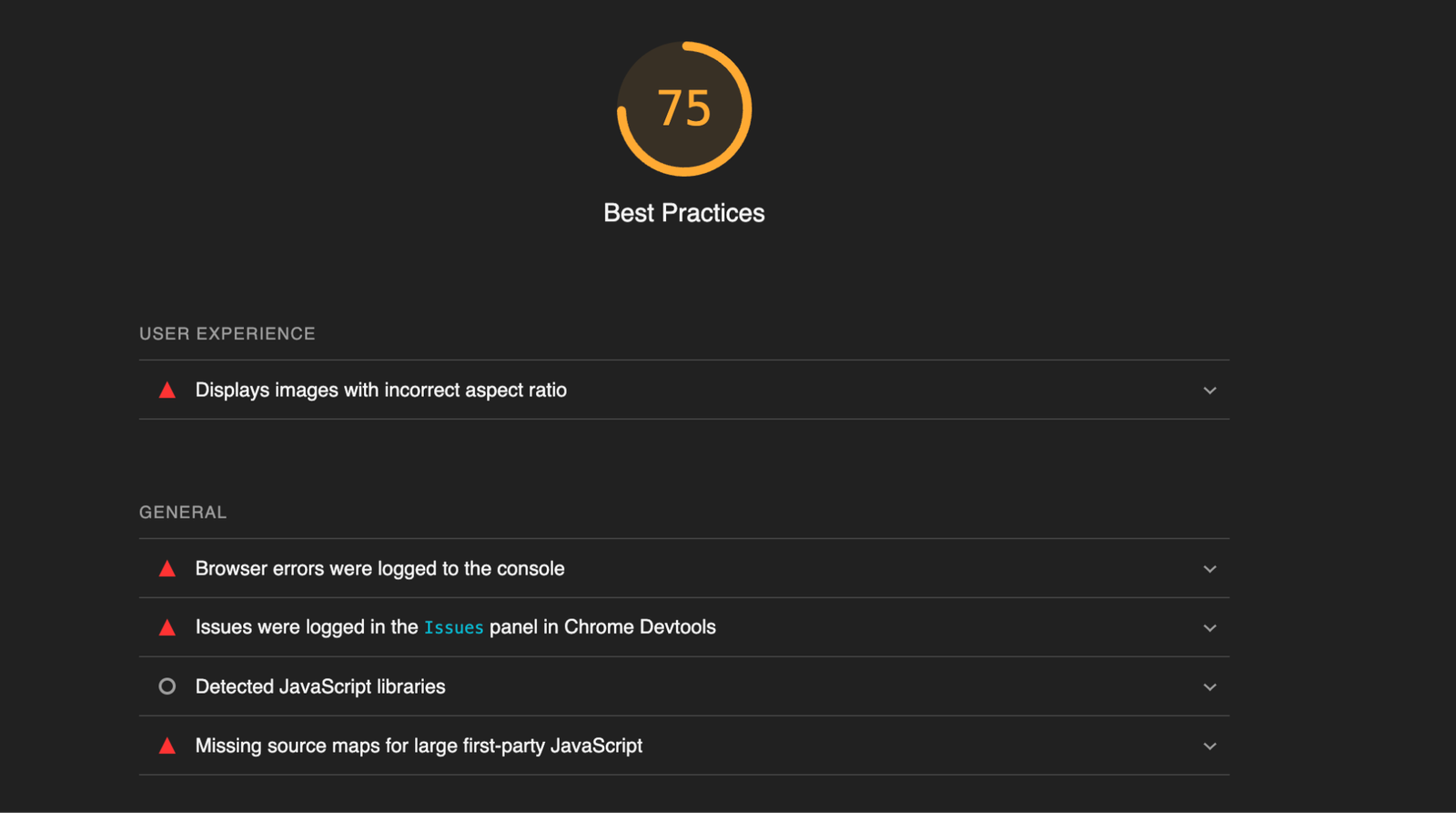Select the 'Detected JavaScript libraries' audit title
The height and width of the screenshot is (813, 1456).
click(320, 687)
